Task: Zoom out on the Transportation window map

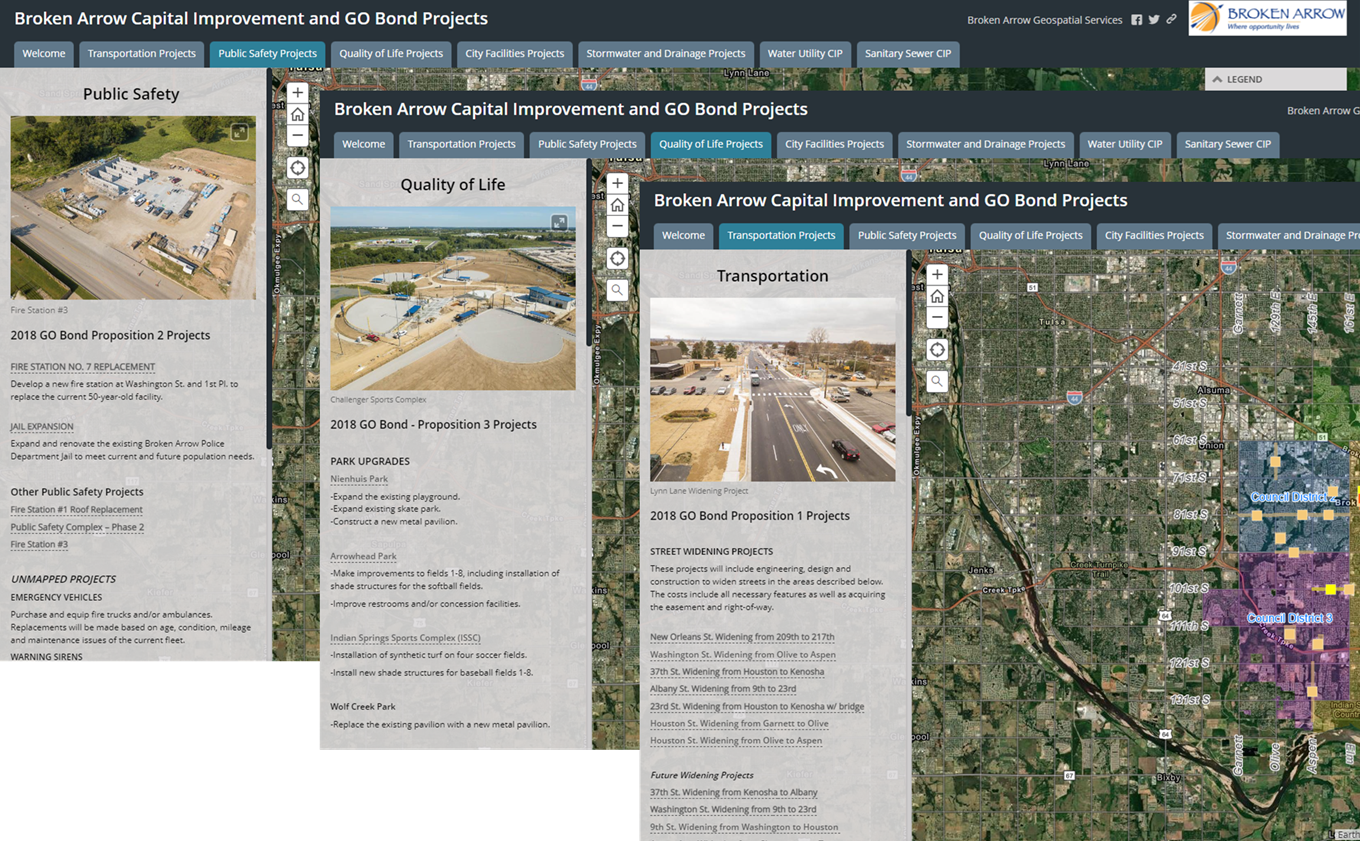Action: tap(937, 318)
